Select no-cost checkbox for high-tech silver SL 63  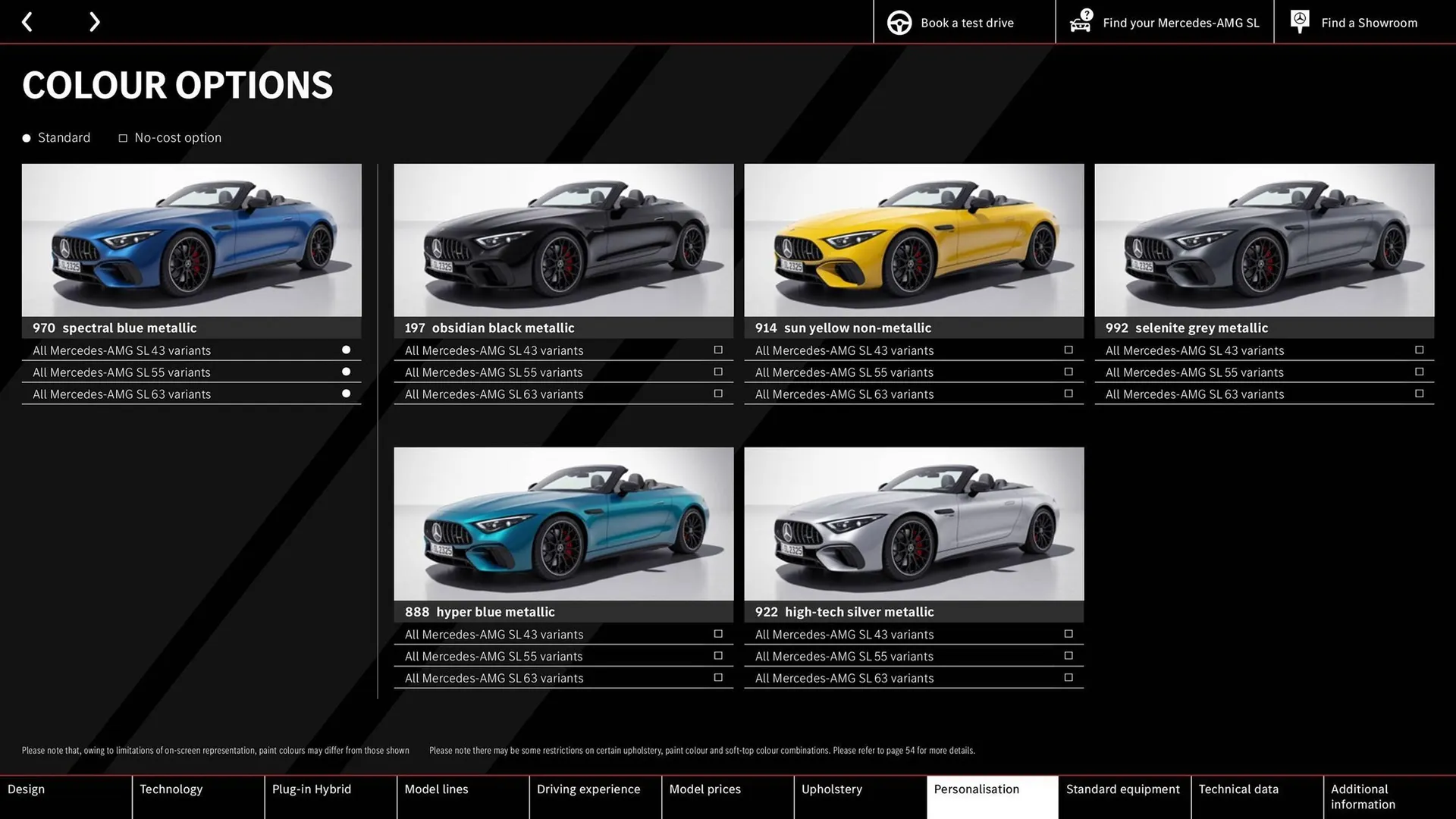pos(1068,677)
